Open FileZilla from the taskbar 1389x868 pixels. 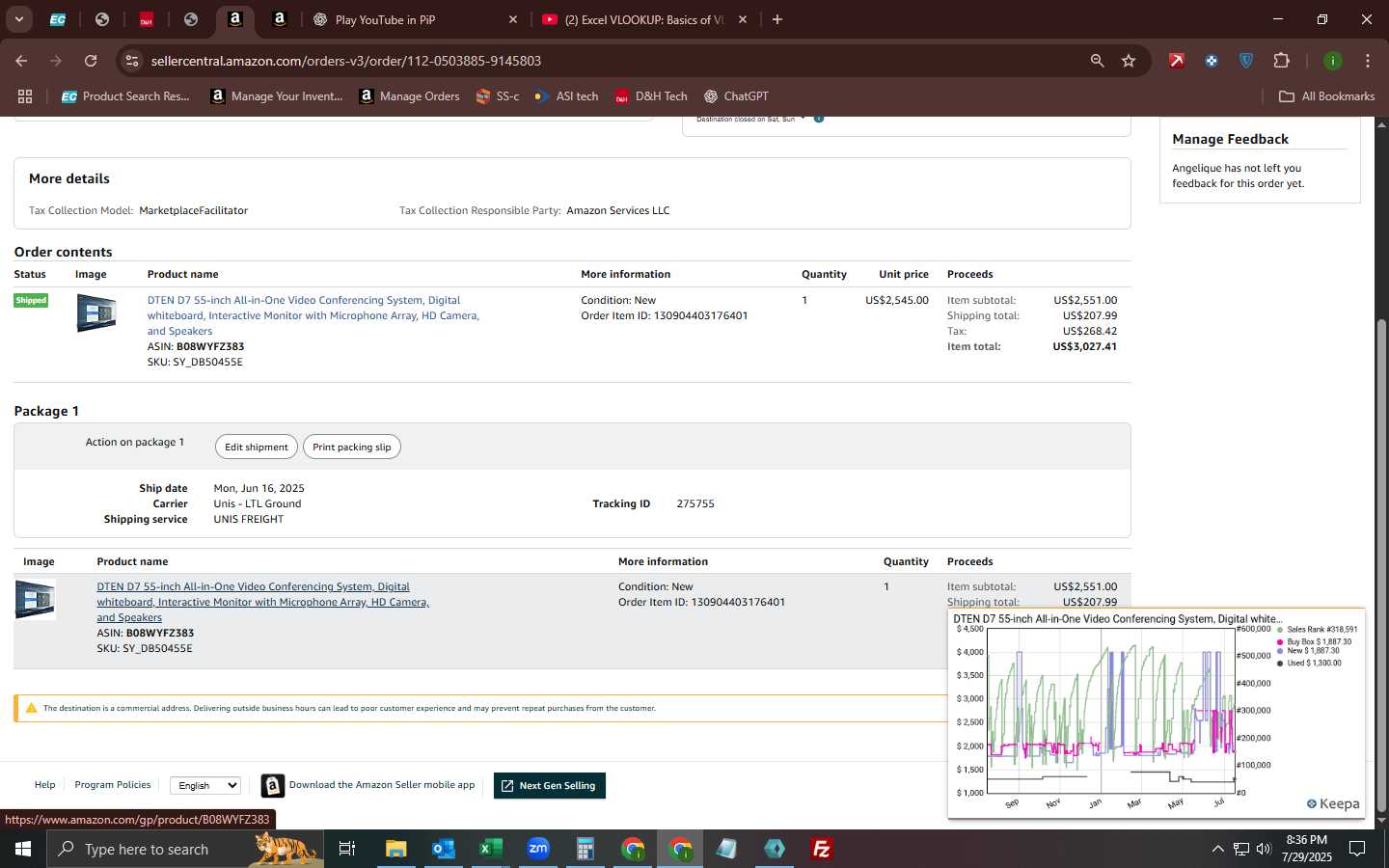point(822,849)
